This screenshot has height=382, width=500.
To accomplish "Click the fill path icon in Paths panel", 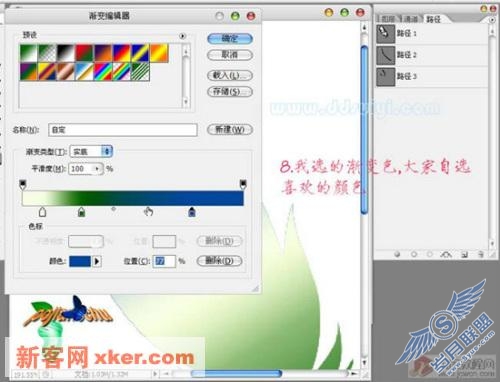I will pyautogui.click(x=397, y=254).
